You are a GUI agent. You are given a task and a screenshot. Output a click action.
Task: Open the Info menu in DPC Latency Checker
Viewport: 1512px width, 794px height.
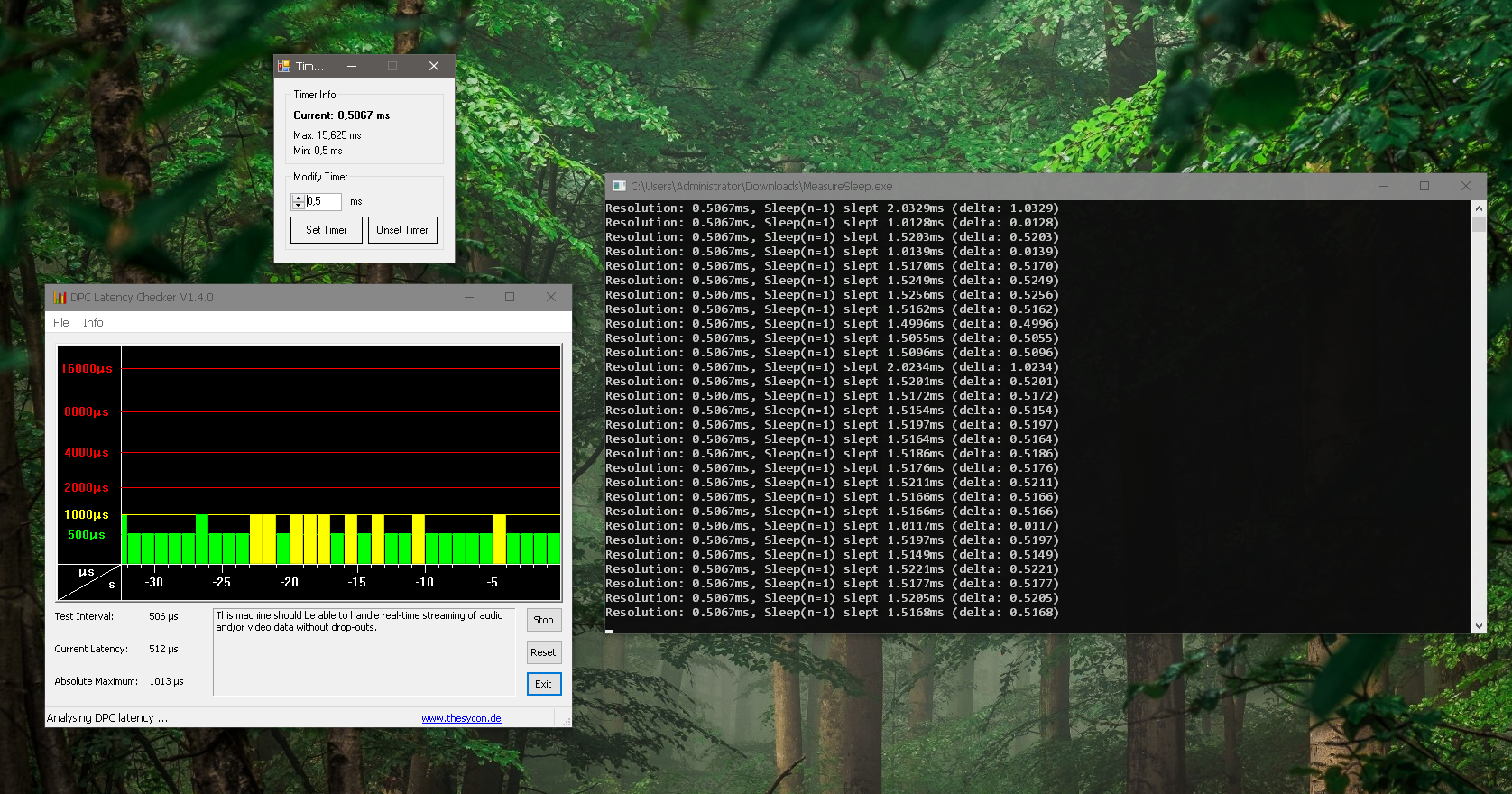point(93,322)
